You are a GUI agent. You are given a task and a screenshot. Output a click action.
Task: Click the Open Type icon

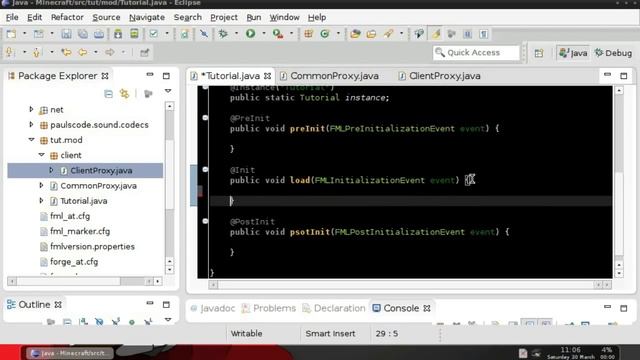tap(355, 34)
